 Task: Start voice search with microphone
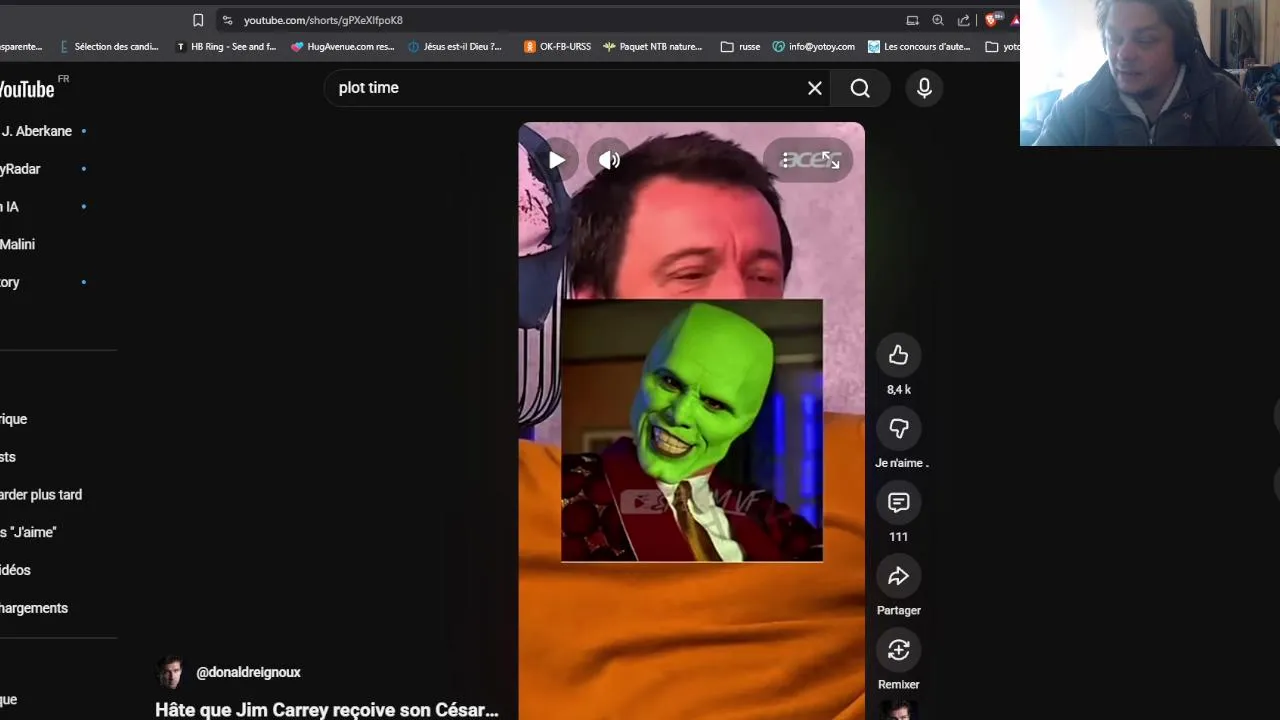point(924,88)
